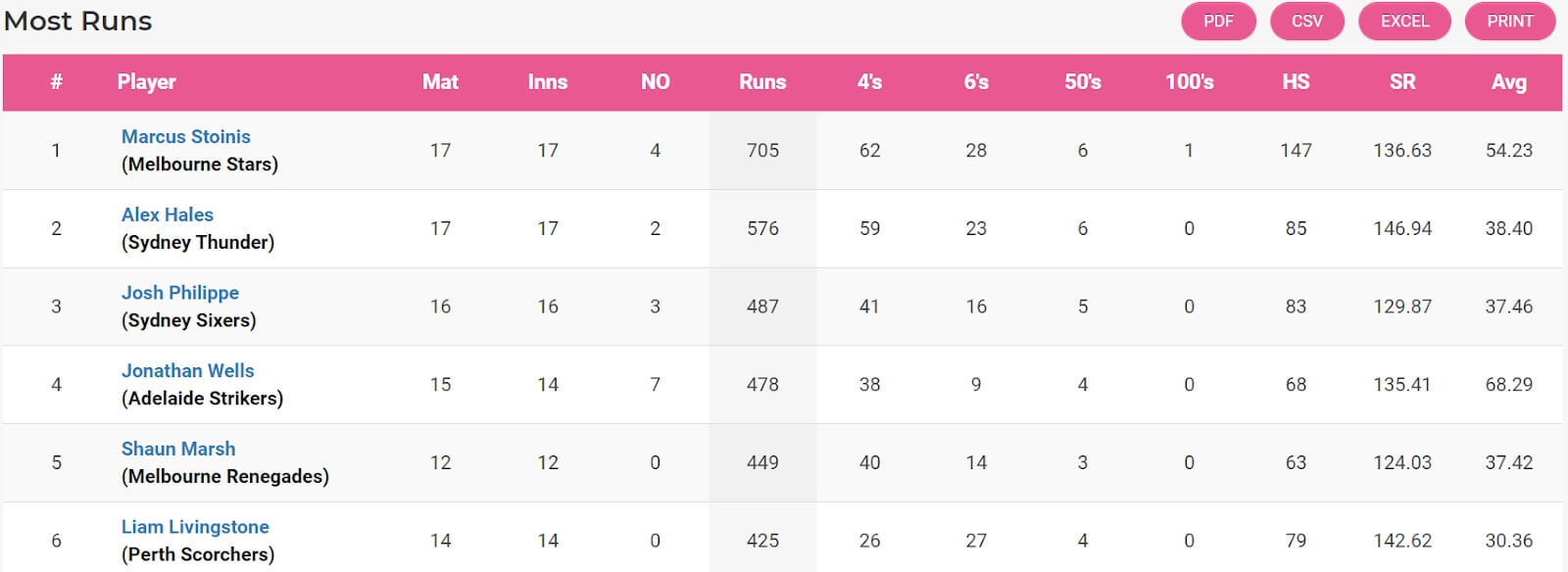Screen dimensions: 1568x572
Task: Sort by SR strike rate header
Action: 1401,82
